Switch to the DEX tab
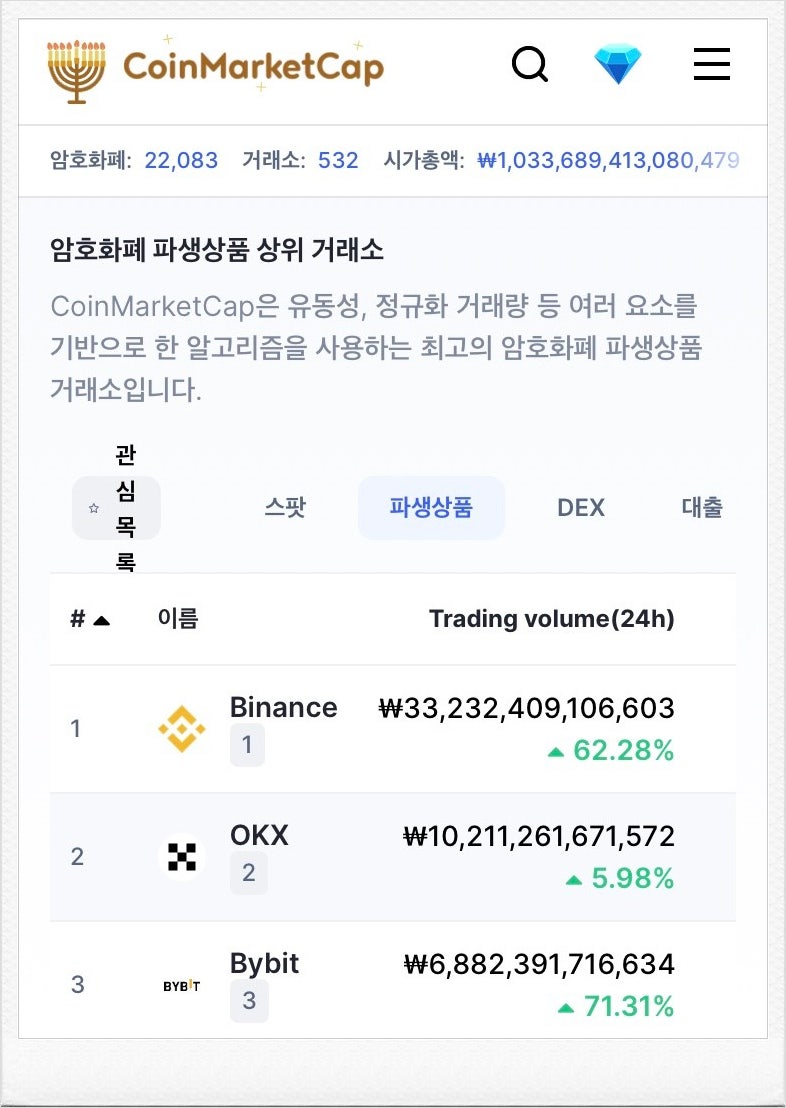 click(x=581, y=508)
